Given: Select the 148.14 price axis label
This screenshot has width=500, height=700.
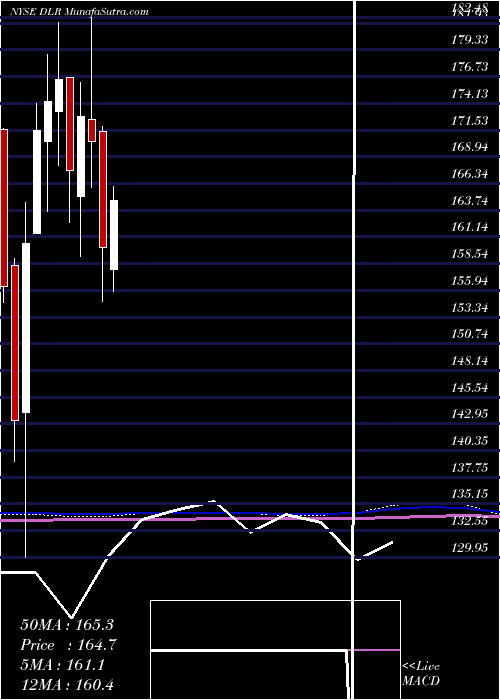Looking at the screenshot, I should click(468, 361).
